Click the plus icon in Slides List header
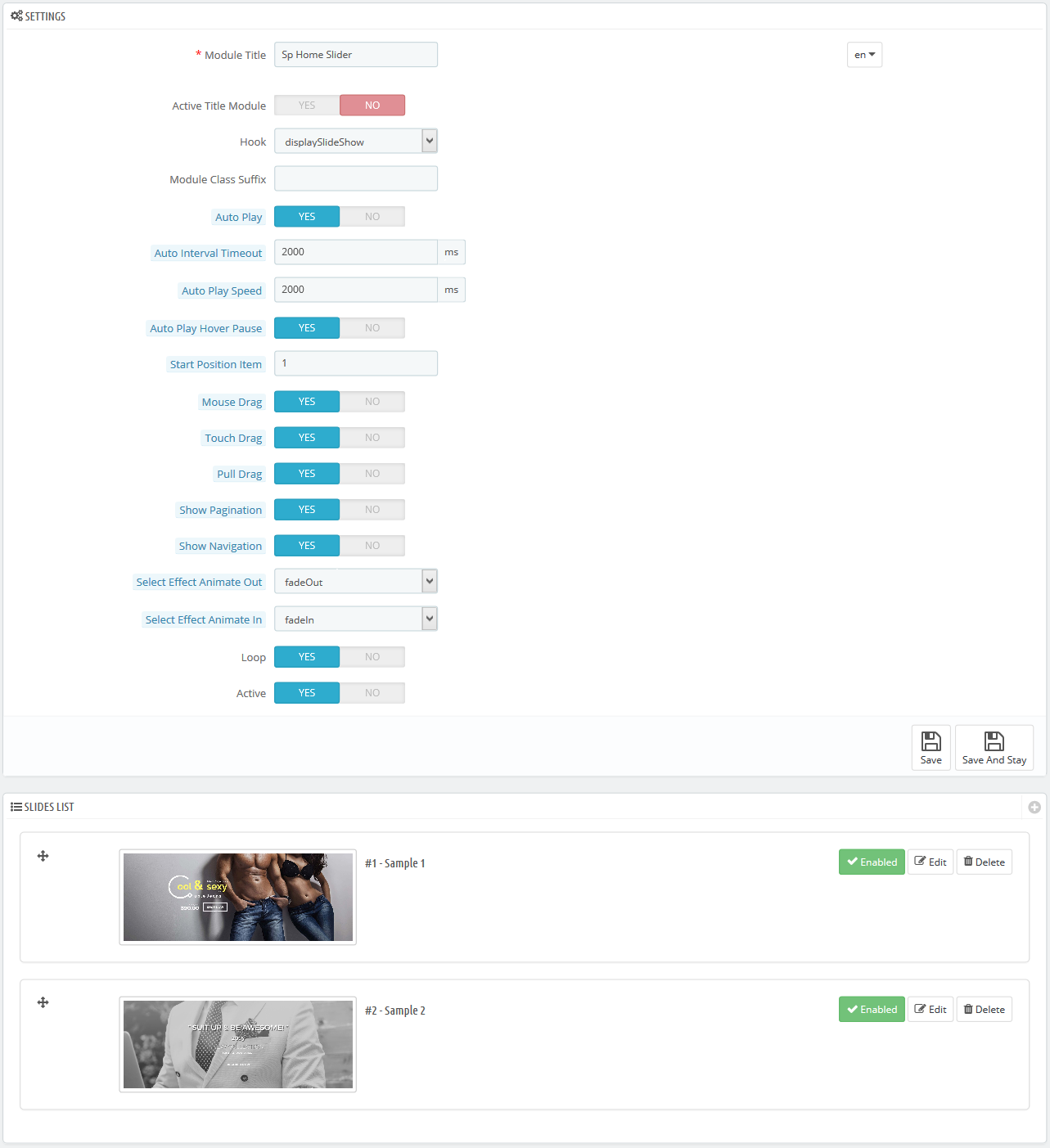Viewport: 1050px width, 1148px height. click(x=1034, y=807)
